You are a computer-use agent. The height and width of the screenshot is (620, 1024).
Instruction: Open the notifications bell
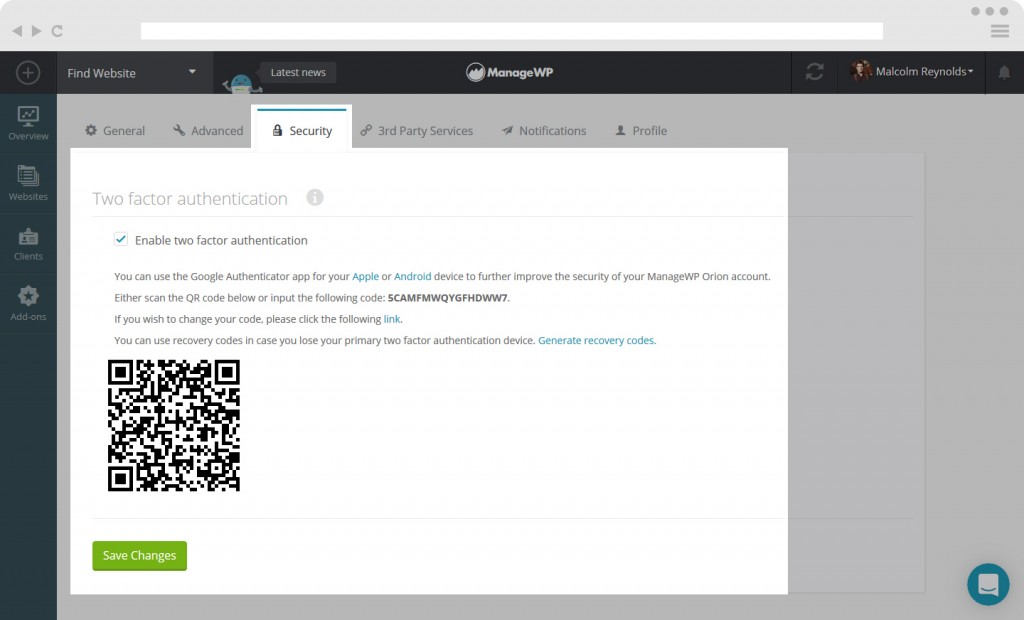(1002, 72)
